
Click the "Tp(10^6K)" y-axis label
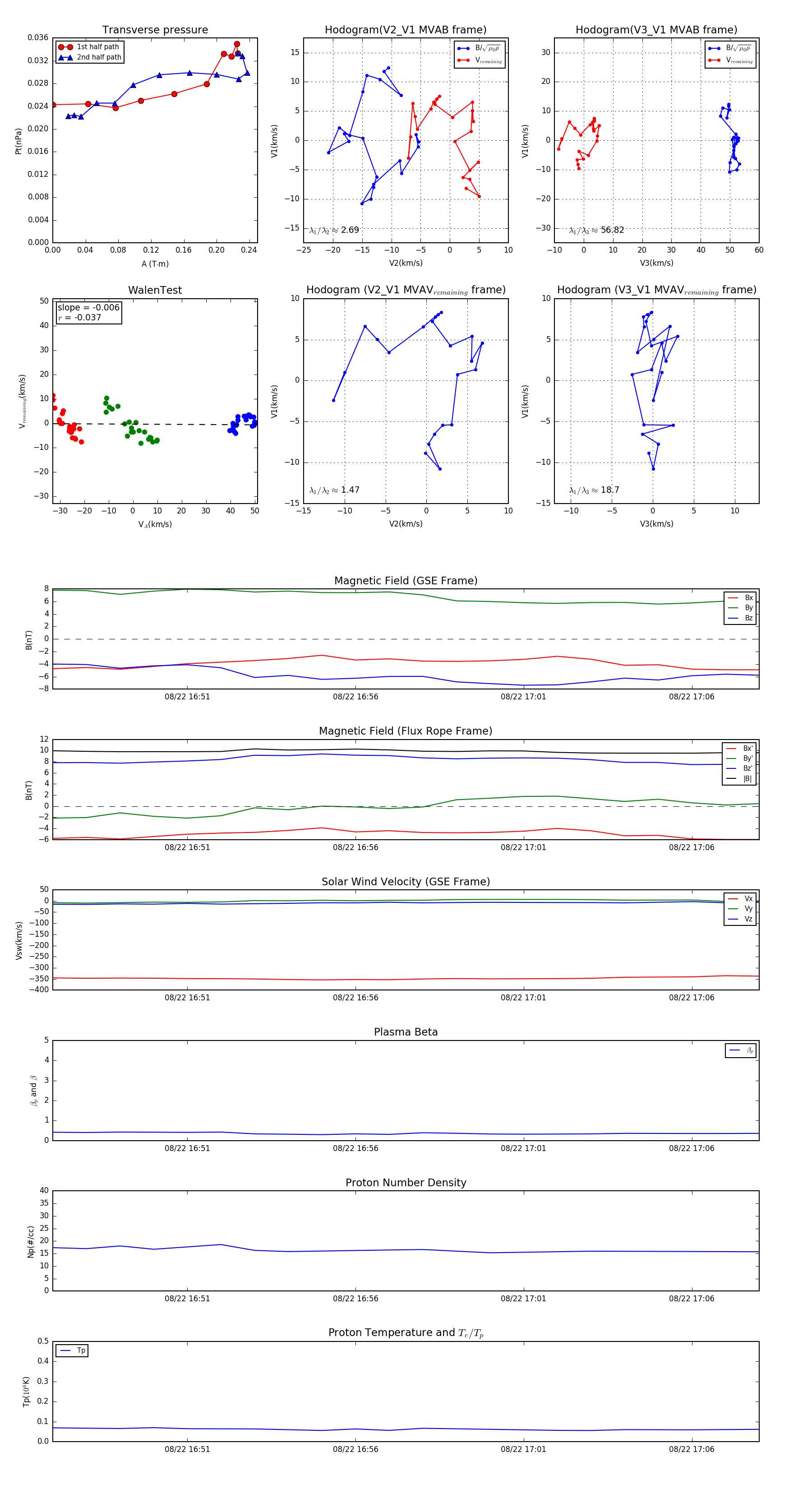pyautogui.click(x=26, y=1392)
